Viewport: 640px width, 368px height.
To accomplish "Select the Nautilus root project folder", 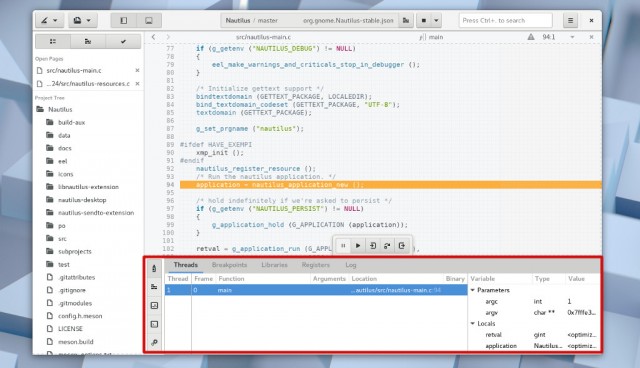I will pyautogui.click(x=60, y=109).
